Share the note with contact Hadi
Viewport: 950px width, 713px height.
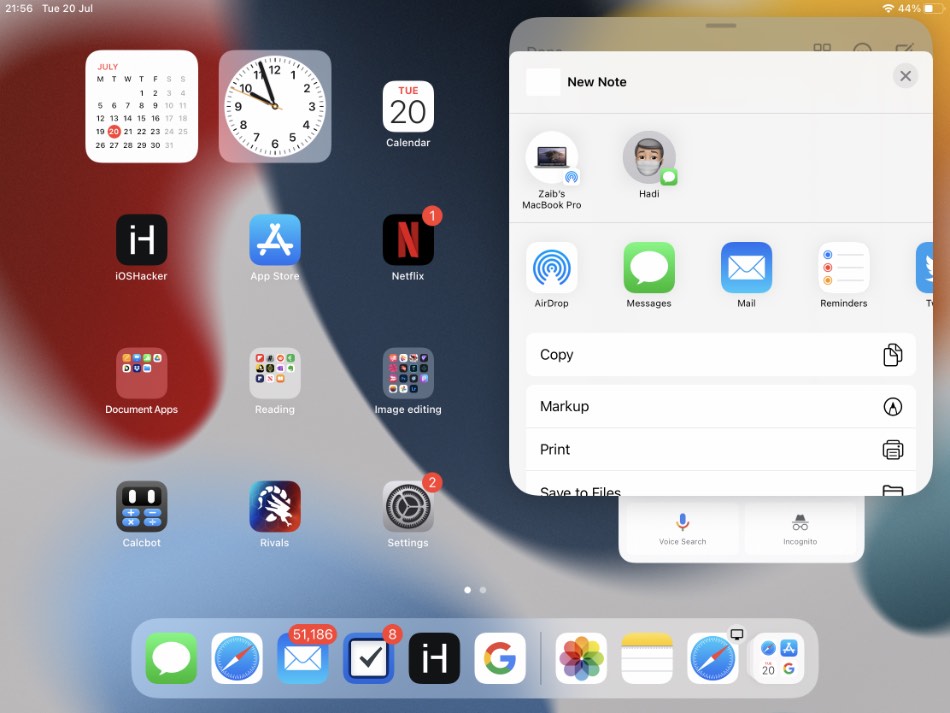pyautogui.click(x=649, y=158)
